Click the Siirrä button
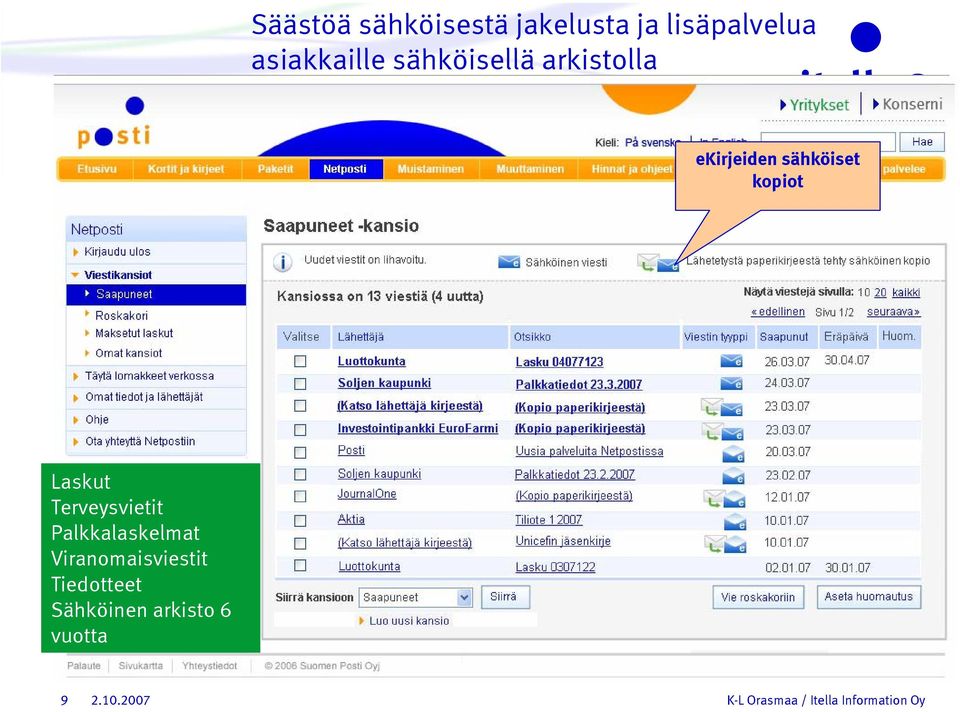The height and width of the screenshot is (712, 960). (x=505, y=597)
